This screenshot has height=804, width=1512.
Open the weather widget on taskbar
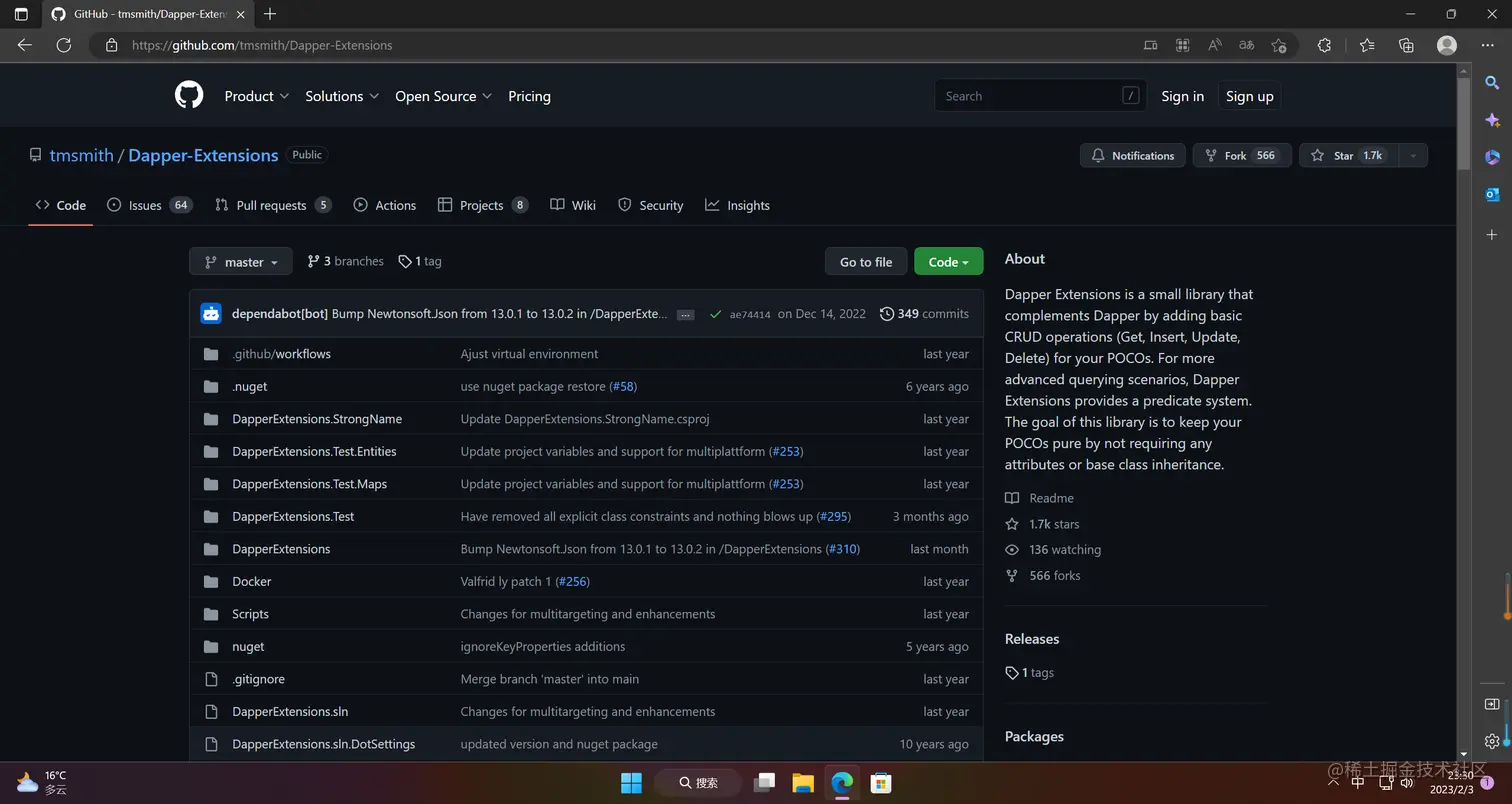(43, 782)
